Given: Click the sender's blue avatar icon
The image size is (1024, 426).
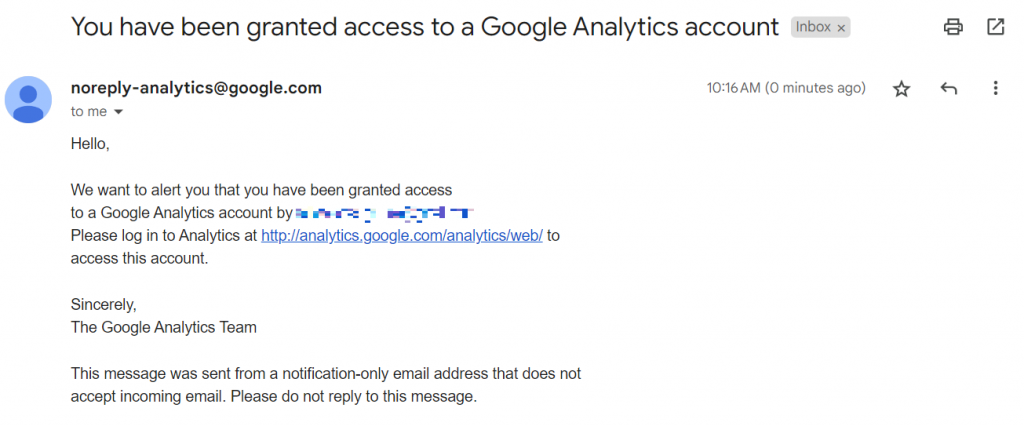Looking at the screenshot, I should [29, 99].
